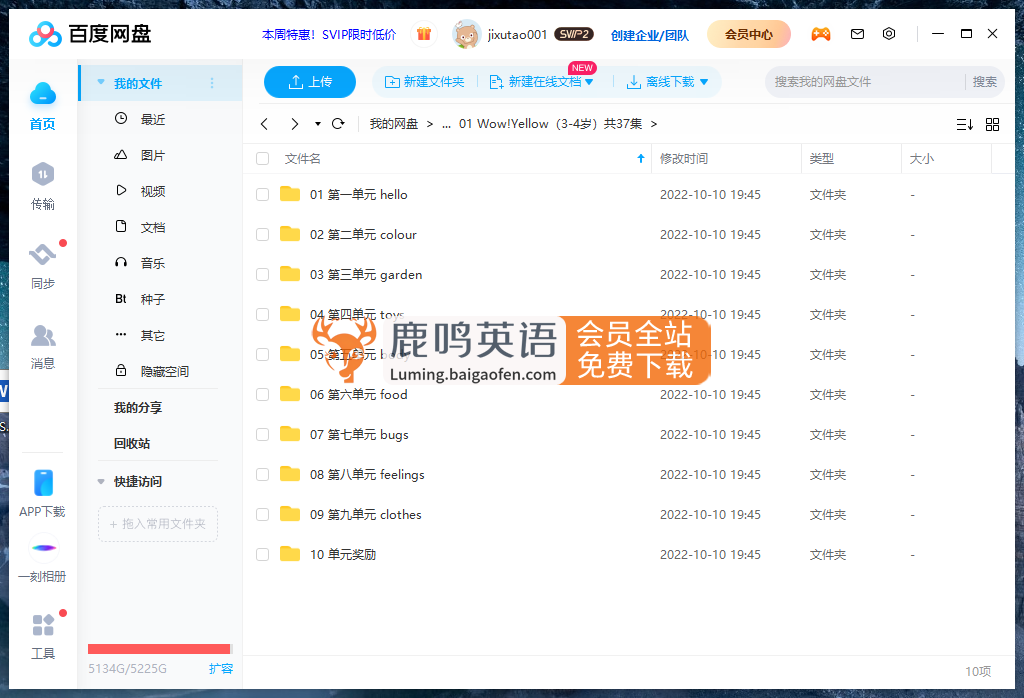Check the select-all checkbox in header row
This screenshot has height=698, width=1024.
261,158
